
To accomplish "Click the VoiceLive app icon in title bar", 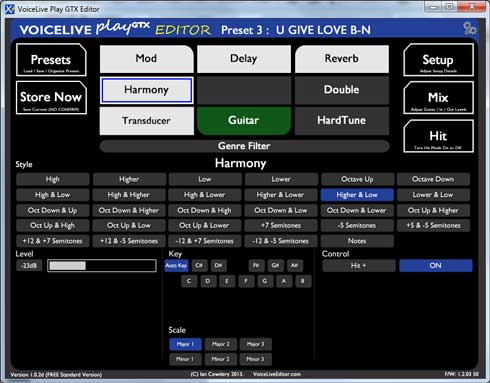I will 10,9.
